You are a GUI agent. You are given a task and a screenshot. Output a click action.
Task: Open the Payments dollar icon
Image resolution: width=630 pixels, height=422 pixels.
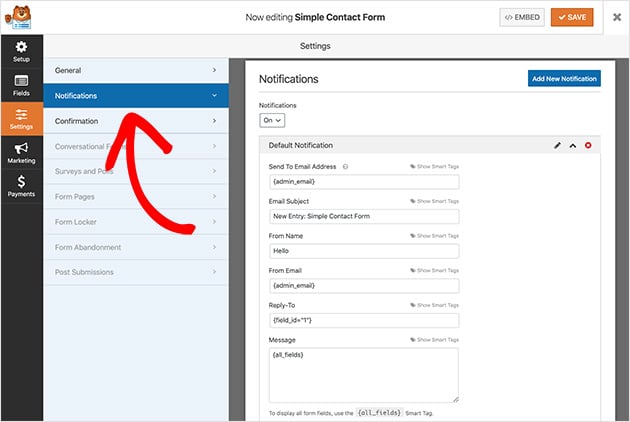(21, 186)
